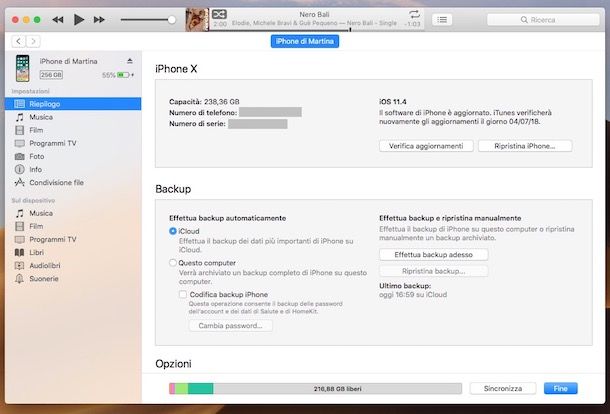The image size is (610, 414).
Task: Open Musica under Sul dispositivo
Action: pos(73,213)
